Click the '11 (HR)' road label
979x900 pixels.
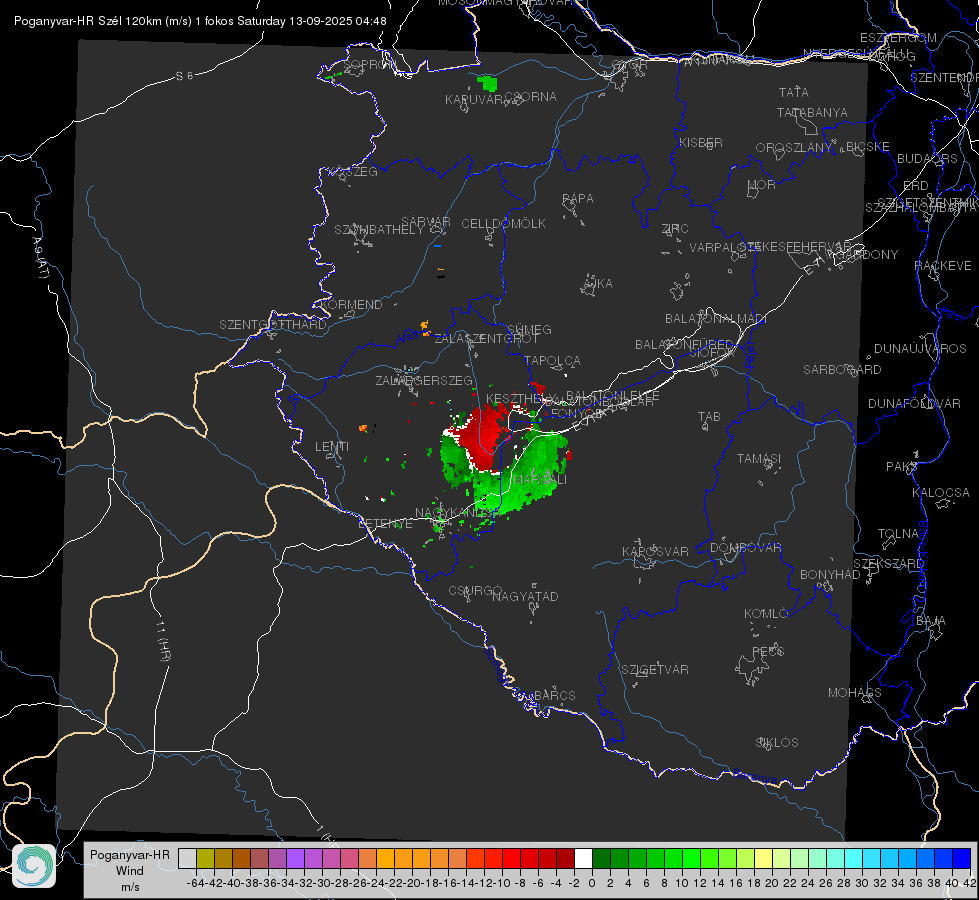(x=163, y=640)
